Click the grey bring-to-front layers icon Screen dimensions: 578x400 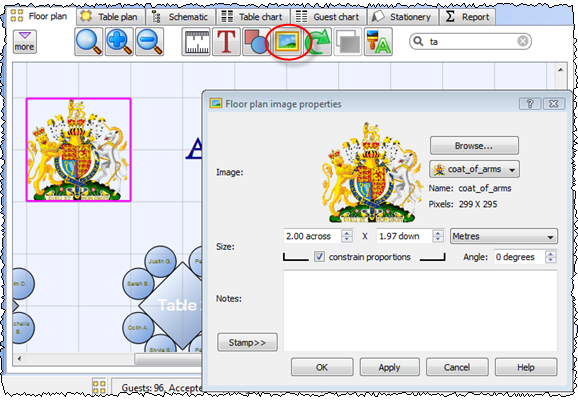[x=348, y=42]
